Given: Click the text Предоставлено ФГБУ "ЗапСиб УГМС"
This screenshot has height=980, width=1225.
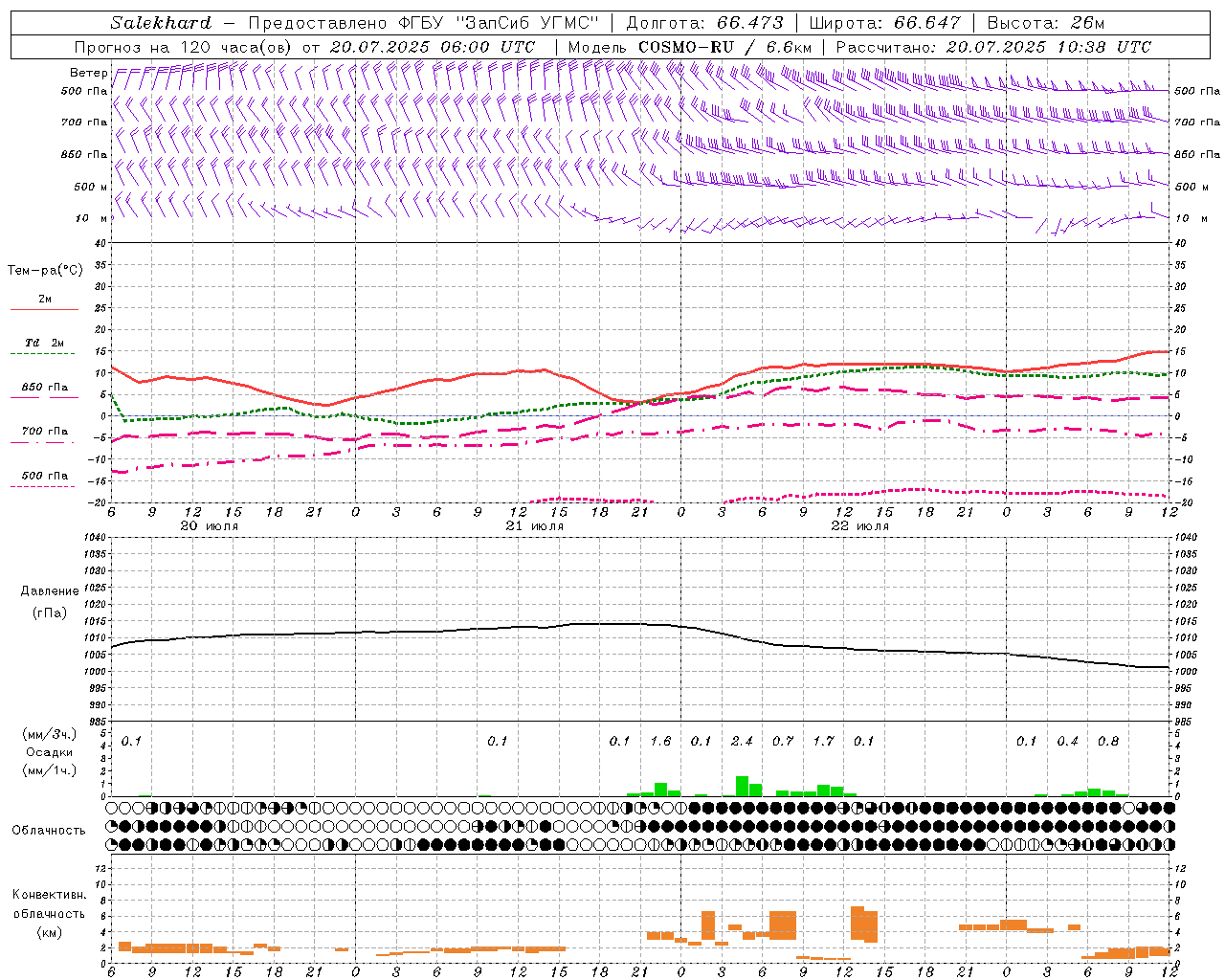Looking at the screenshot, I should coord(423,23).
